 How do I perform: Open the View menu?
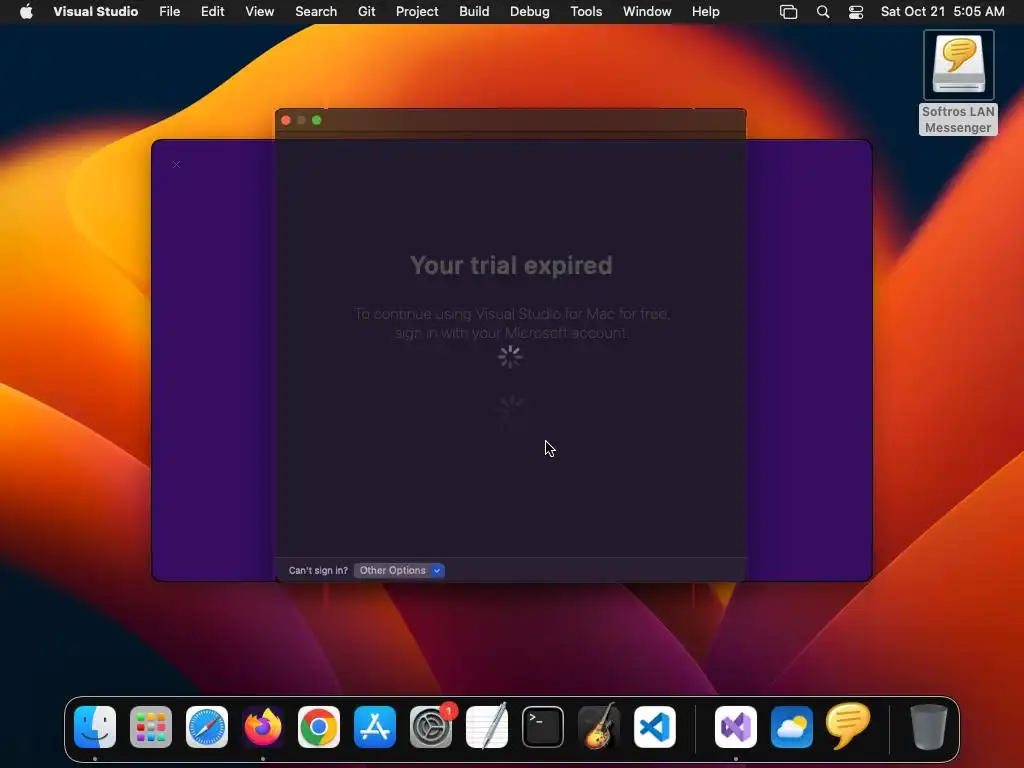[259, 11]
